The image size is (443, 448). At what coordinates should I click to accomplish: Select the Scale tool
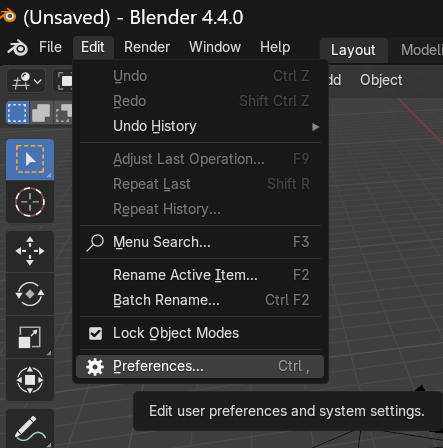30,337
